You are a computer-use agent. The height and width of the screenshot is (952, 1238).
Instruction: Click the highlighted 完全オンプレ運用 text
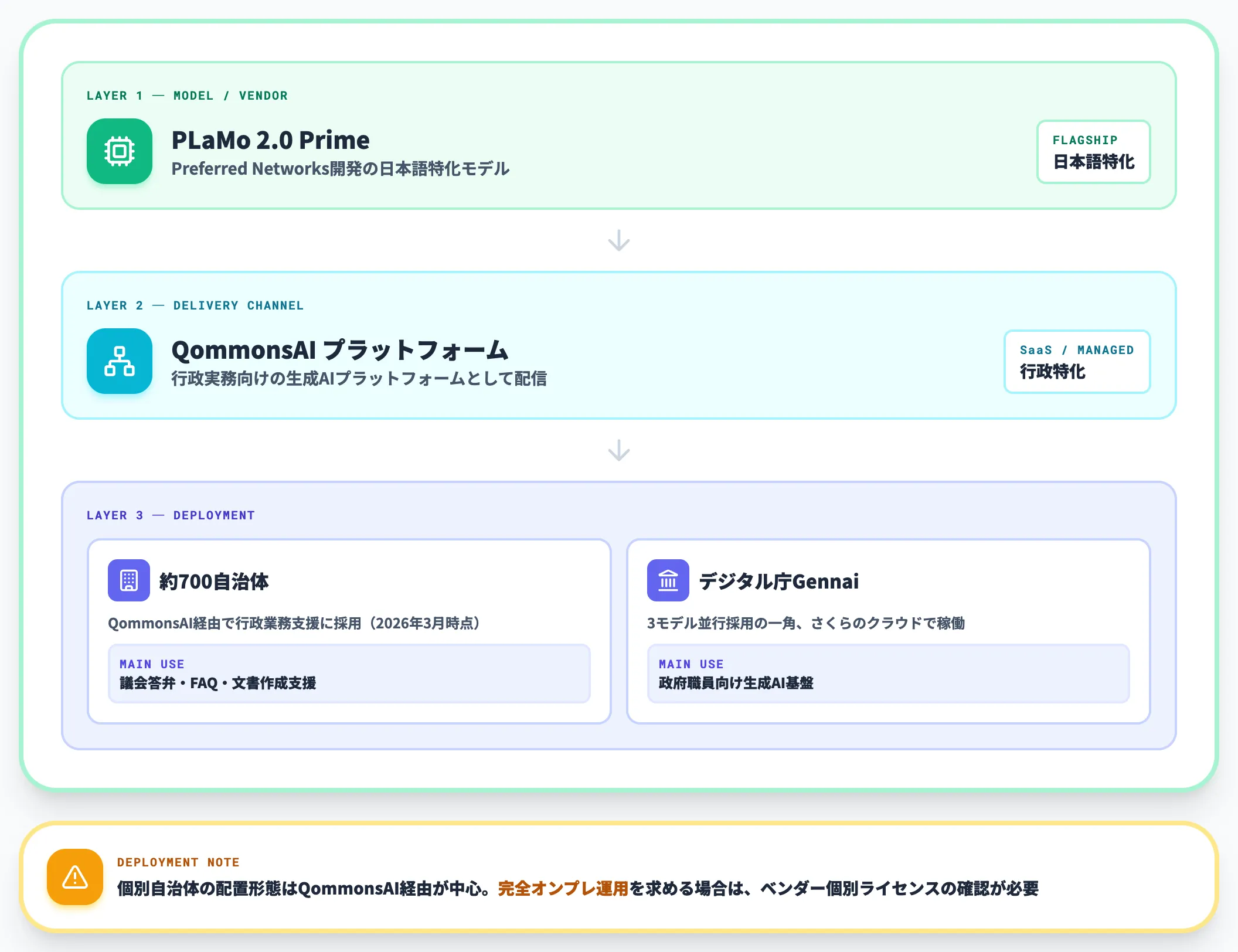[563, 889]
